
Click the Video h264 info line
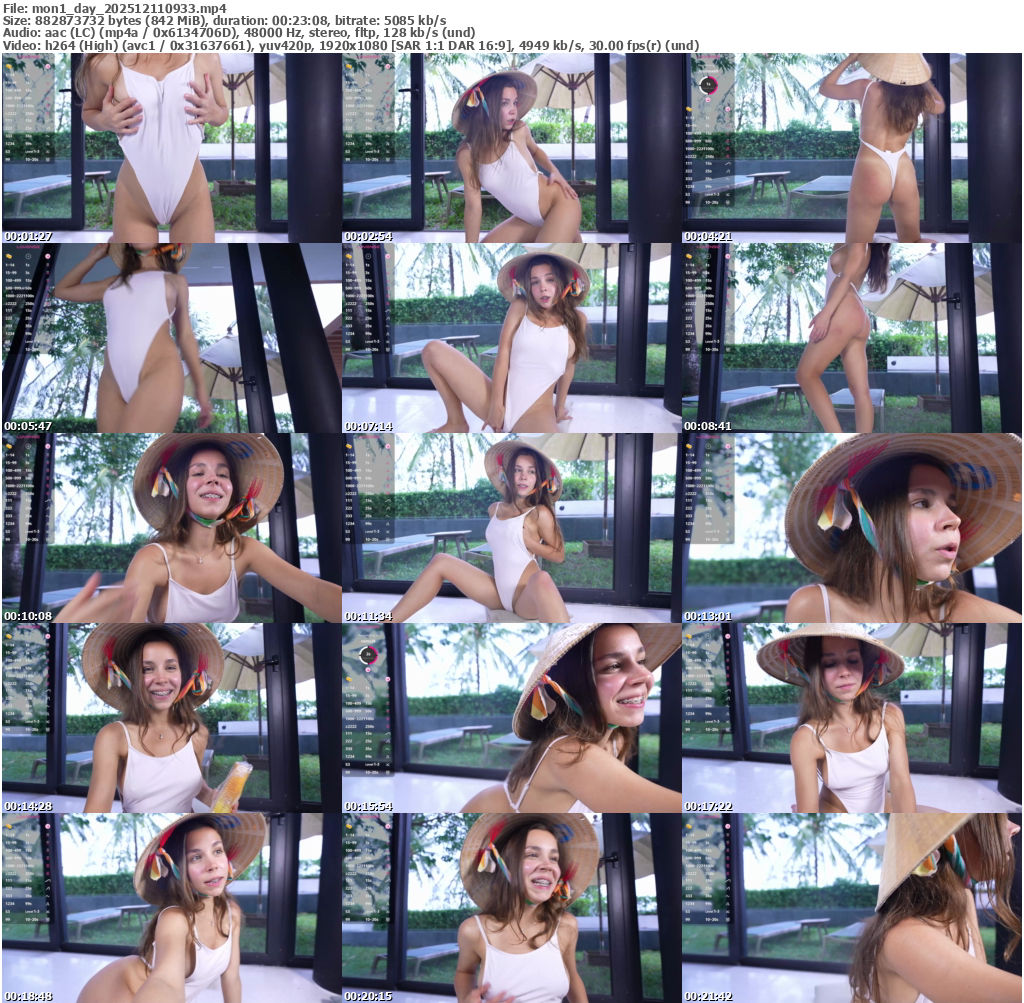(350, 46)
